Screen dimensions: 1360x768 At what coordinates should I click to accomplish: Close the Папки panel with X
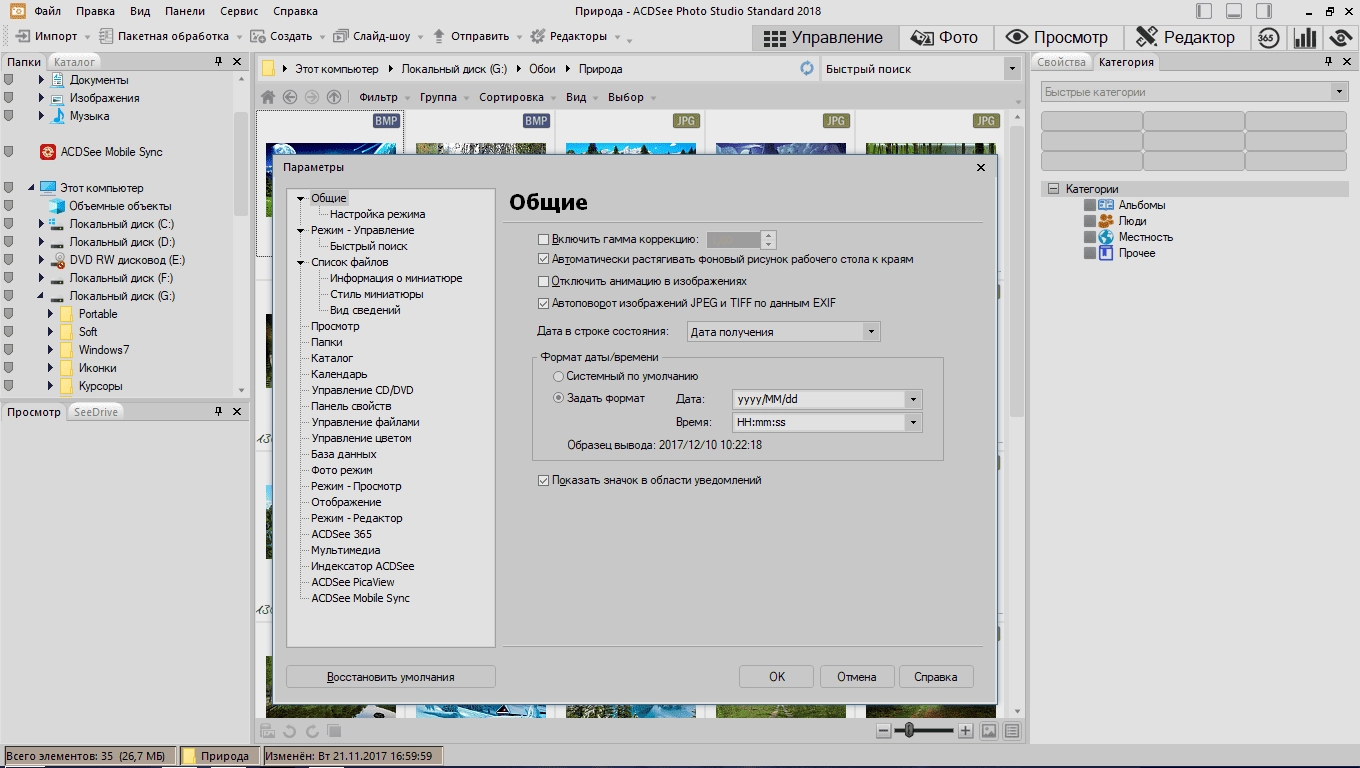pyautogui.click(x=237, y=62)
